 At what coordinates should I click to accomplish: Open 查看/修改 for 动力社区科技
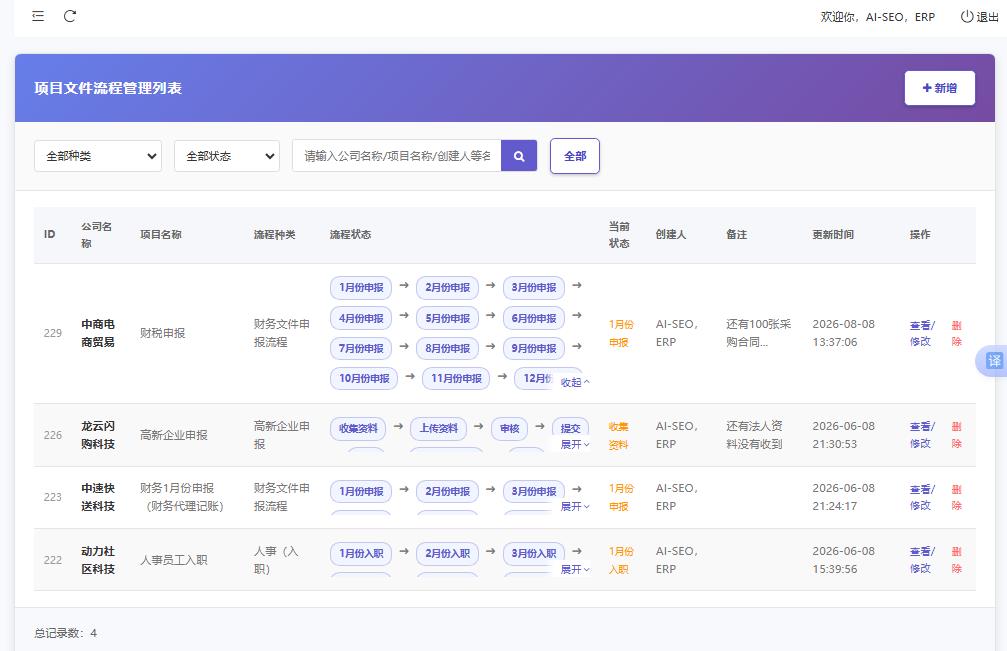click(922, 560)
